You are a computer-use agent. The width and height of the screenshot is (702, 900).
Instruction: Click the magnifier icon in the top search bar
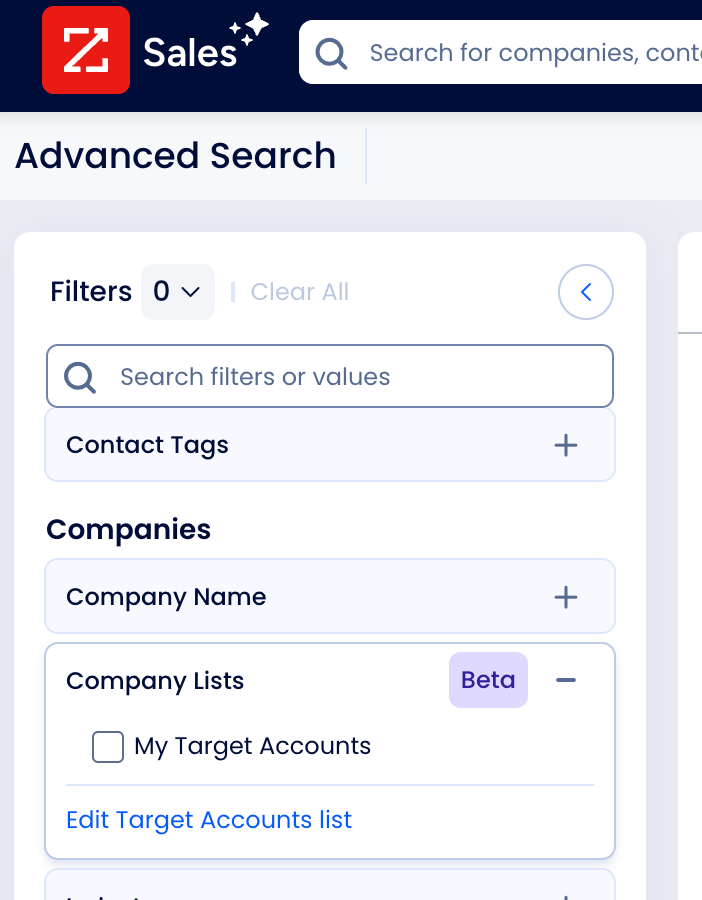[x=330, y=53]
